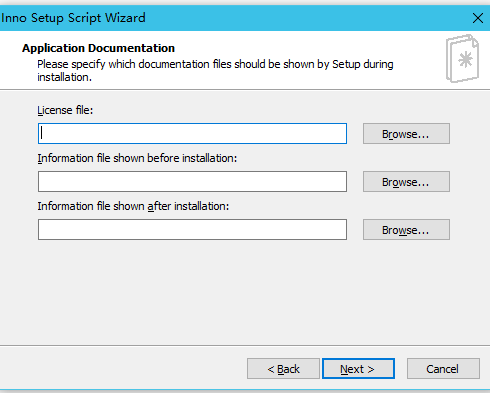This screenshot has height=393, width=490.
Task: Click the "License file:" label
Action: coord(65,110)
